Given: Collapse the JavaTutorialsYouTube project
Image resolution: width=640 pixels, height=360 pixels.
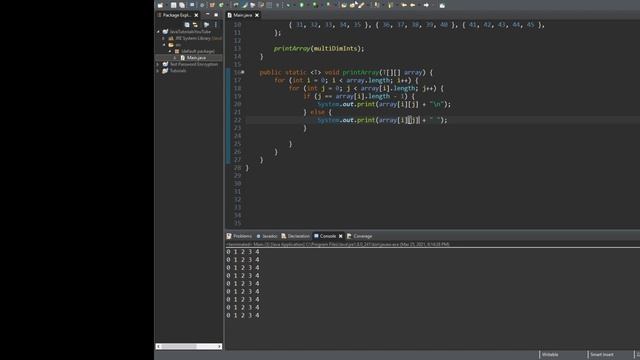Looking at the screenshot, I should coord(158,31).
